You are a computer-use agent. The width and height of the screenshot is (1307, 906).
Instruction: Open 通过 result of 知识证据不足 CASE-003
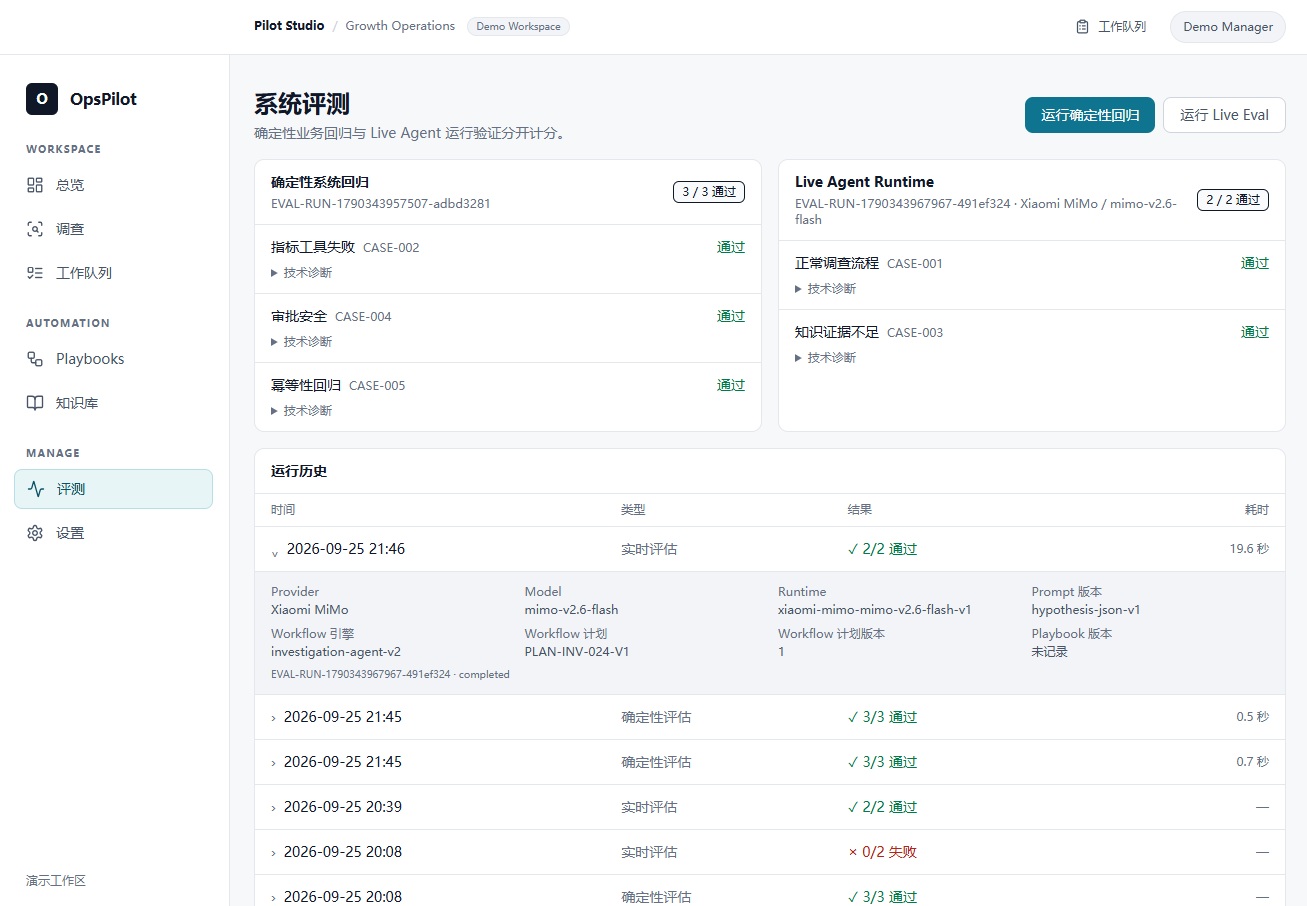tap(1255, 333)
